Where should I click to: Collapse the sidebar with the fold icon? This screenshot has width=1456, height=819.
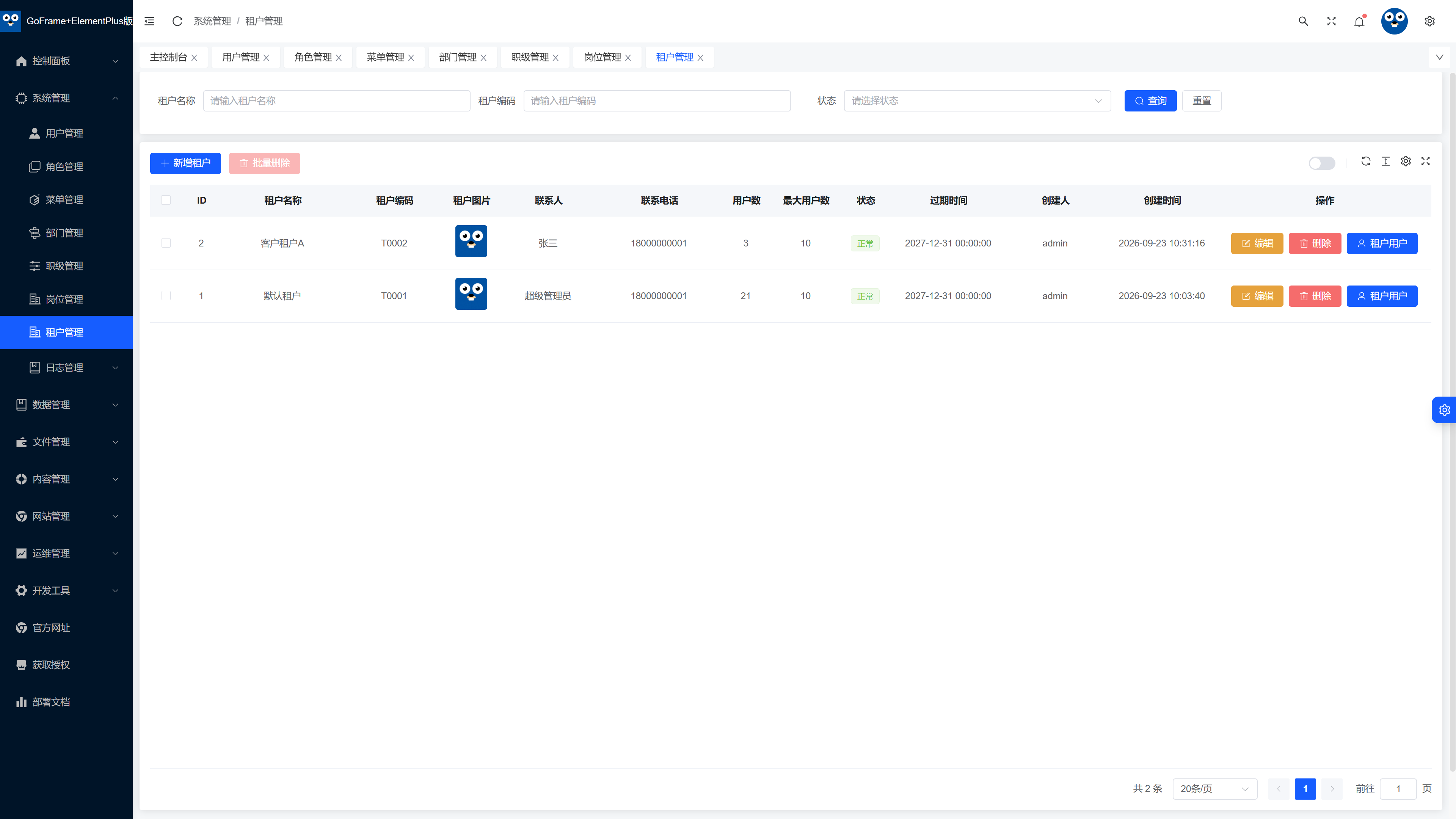149,21
